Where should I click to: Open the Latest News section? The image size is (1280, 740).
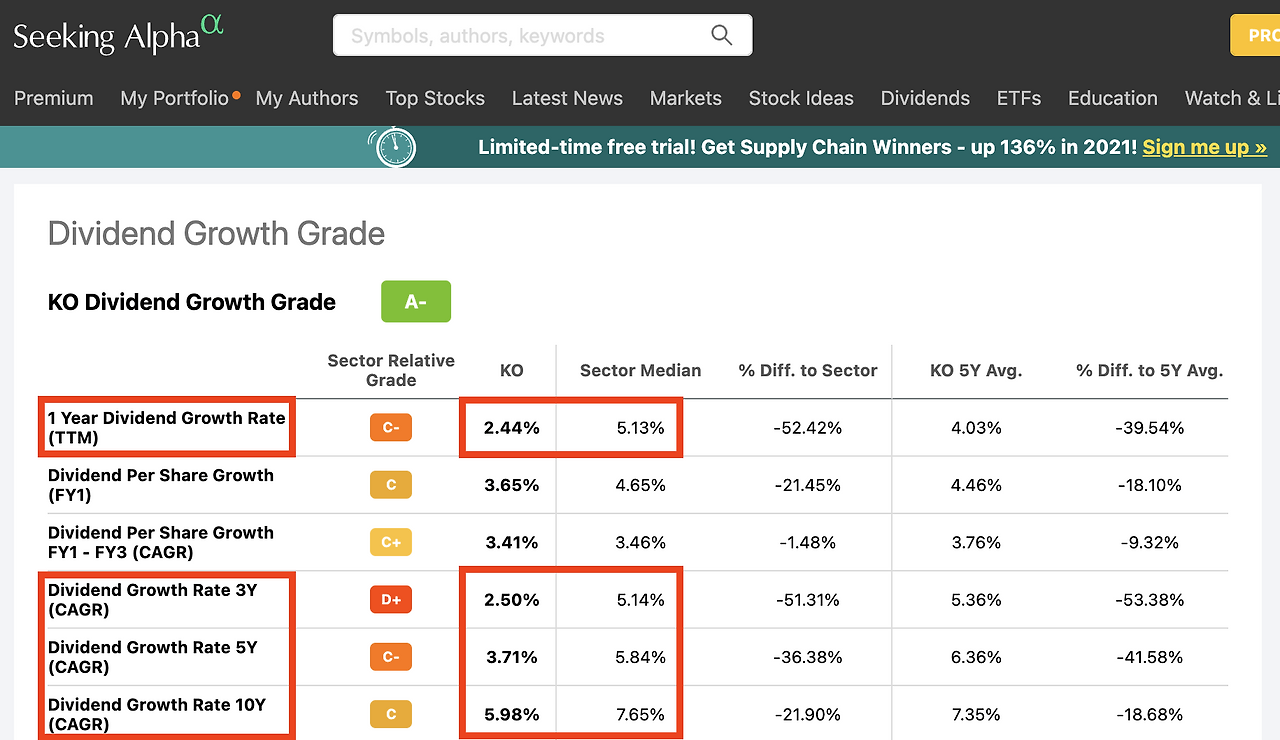[567, 98]
